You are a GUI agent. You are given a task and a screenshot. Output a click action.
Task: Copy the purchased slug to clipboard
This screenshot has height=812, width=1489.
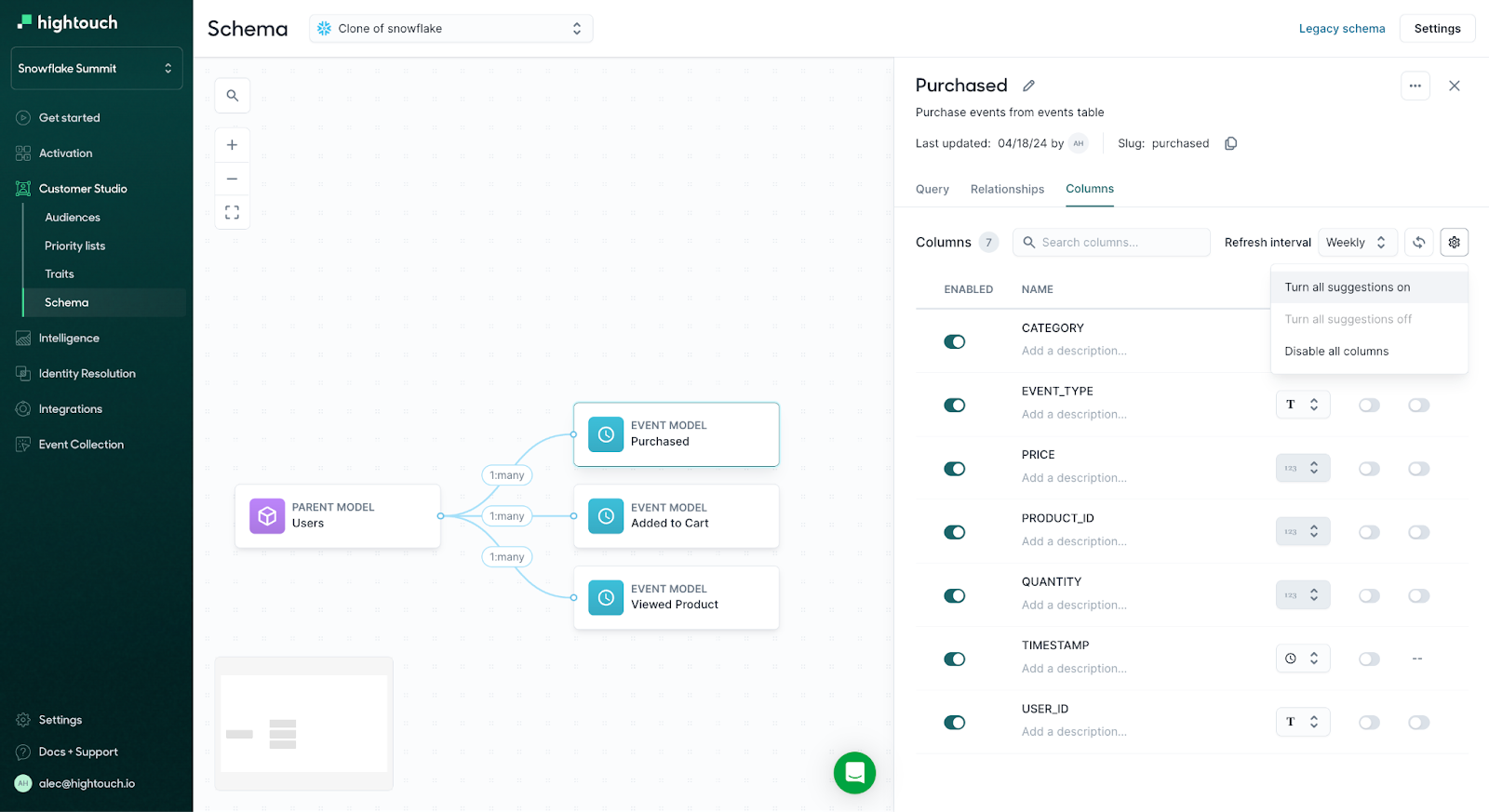(1230, 143)
